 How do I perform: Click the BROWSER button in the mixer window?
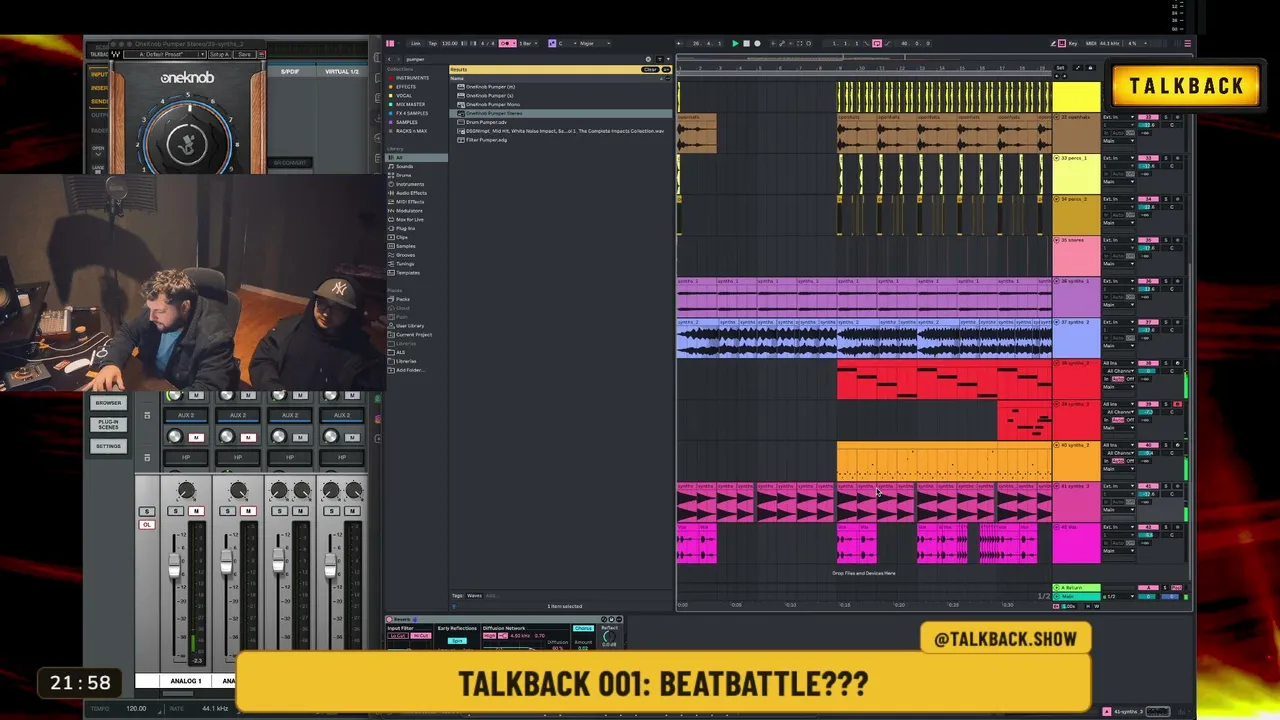(109, 403)
